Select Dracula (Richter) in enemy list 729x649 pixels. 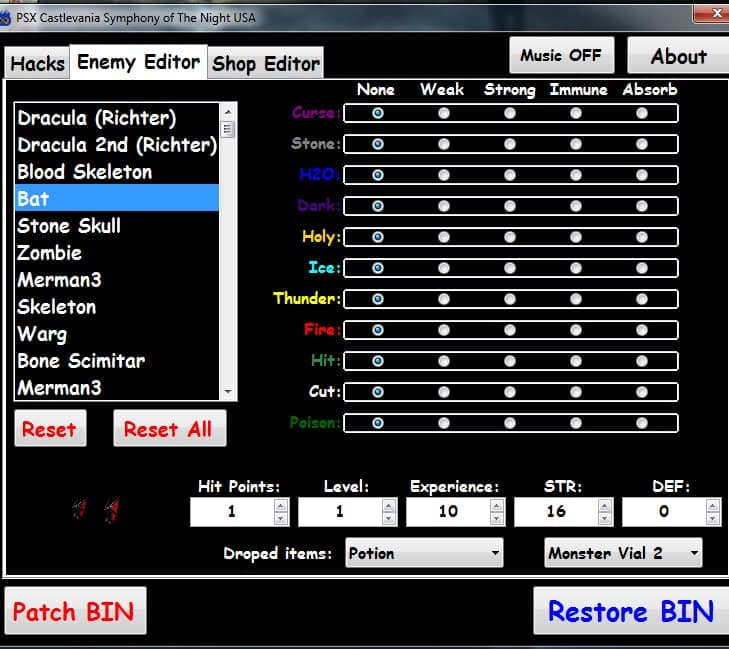(117, 118)
